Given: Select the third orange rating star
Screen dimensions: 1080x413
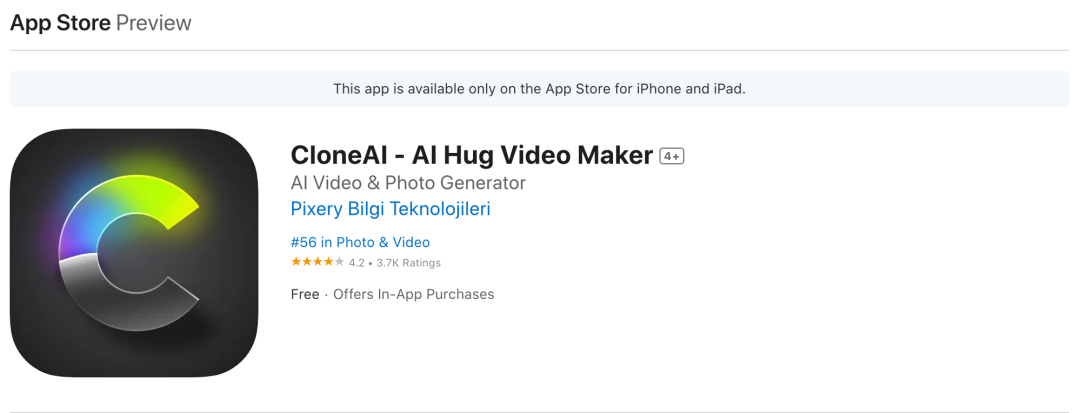Looking at the screenshot, I should coord(318,262).
